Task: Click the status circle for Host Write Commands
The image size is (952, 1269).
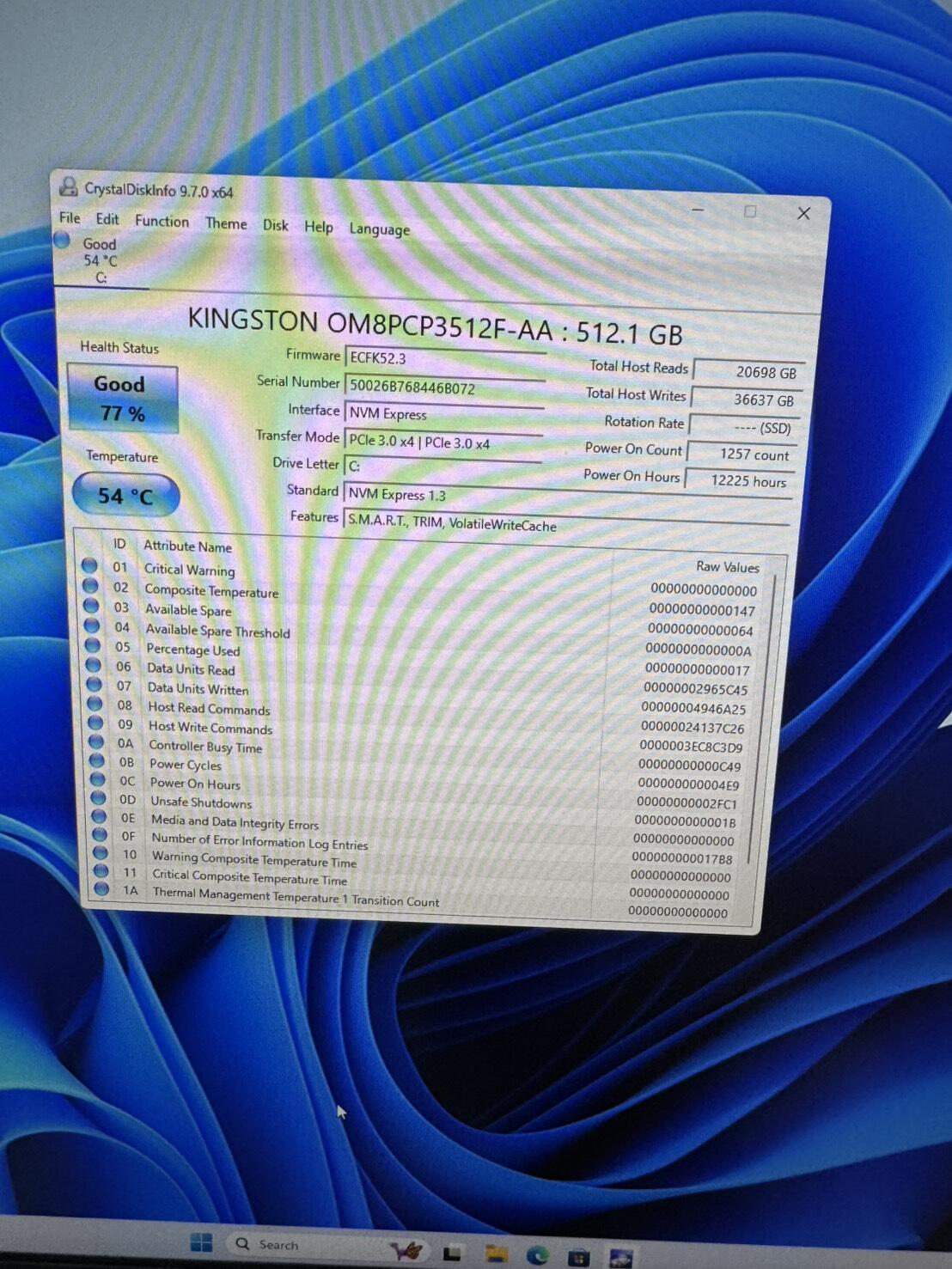Action: pos(96,723)
